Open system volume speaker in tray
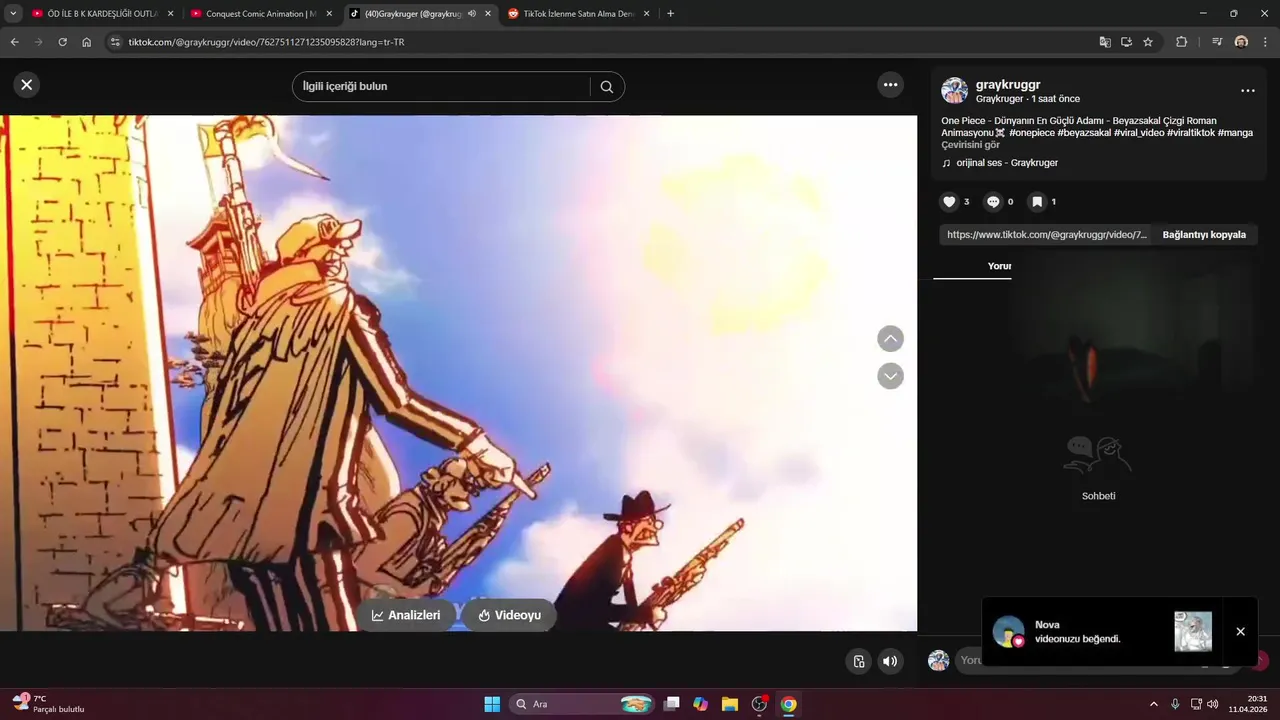 1213,704
